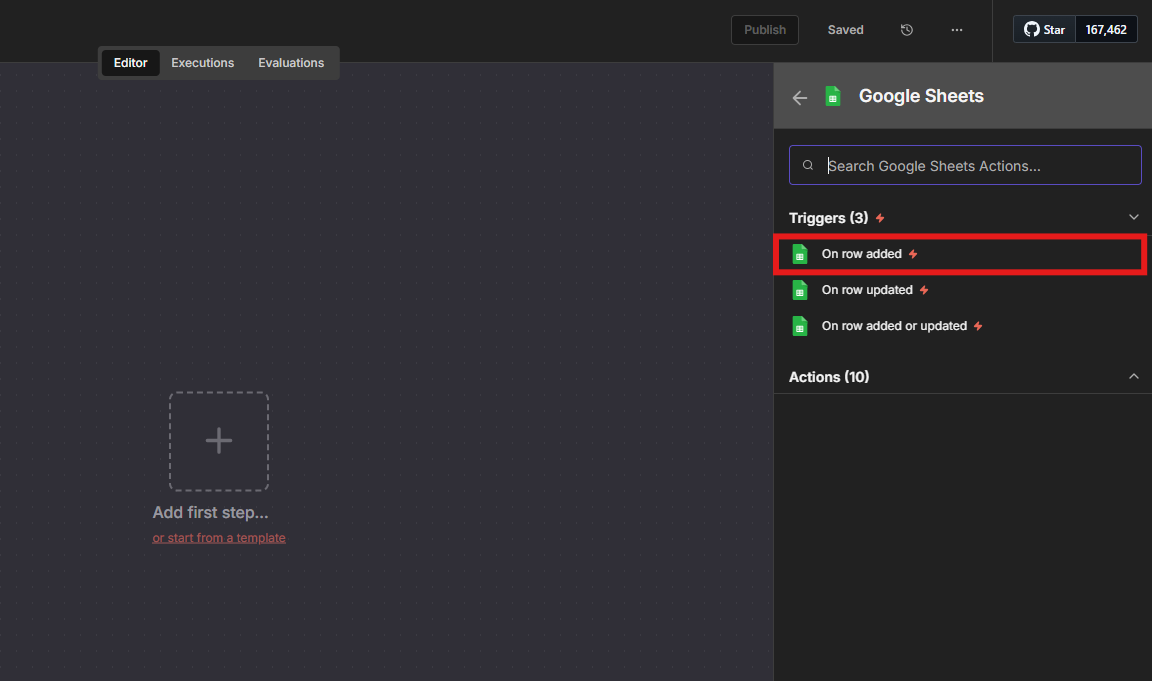Viewport: 1152px width, 681px height.
Task: Choose the 'On row added or updated' trigger
Action: (894, 326)
